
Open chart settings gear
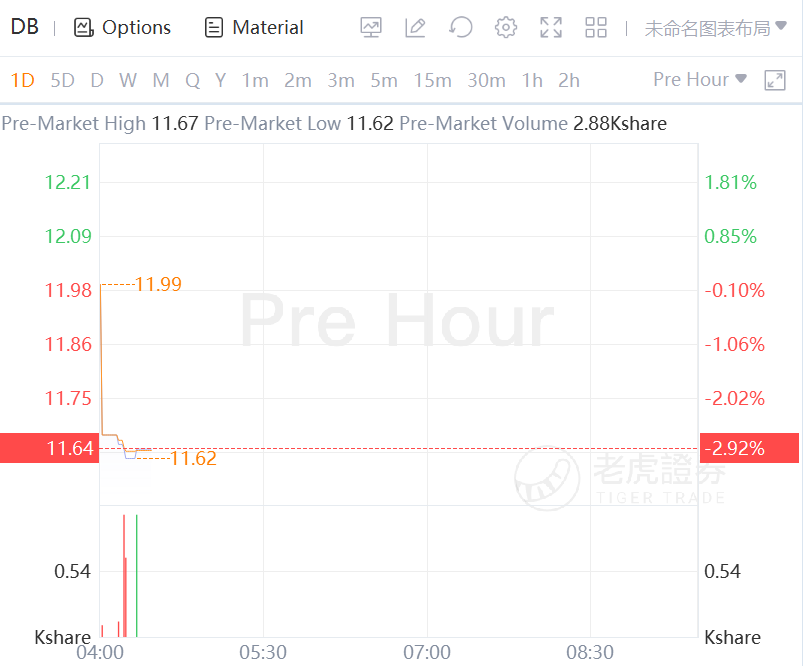coord(506,28)
